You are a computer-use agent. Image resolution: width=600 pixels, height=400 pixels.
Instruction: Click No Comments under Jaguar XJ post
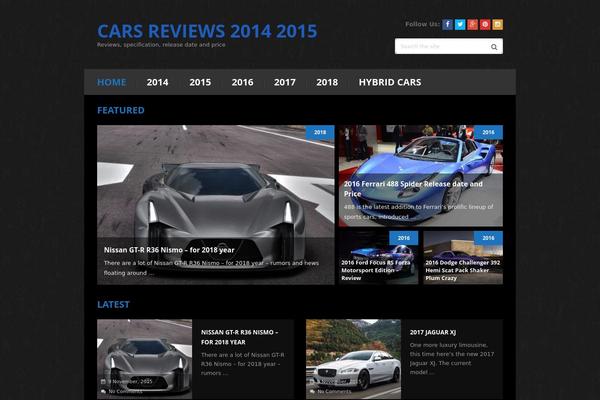(334, 392)
